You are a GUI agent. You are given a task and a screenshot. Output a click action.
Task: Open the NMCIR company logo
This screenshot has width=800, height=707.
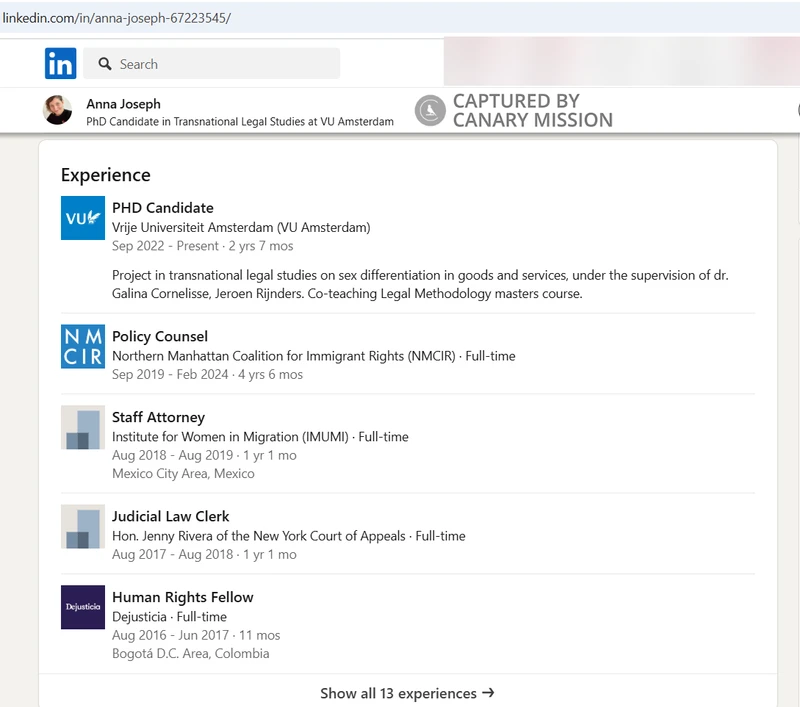point(83,346)
